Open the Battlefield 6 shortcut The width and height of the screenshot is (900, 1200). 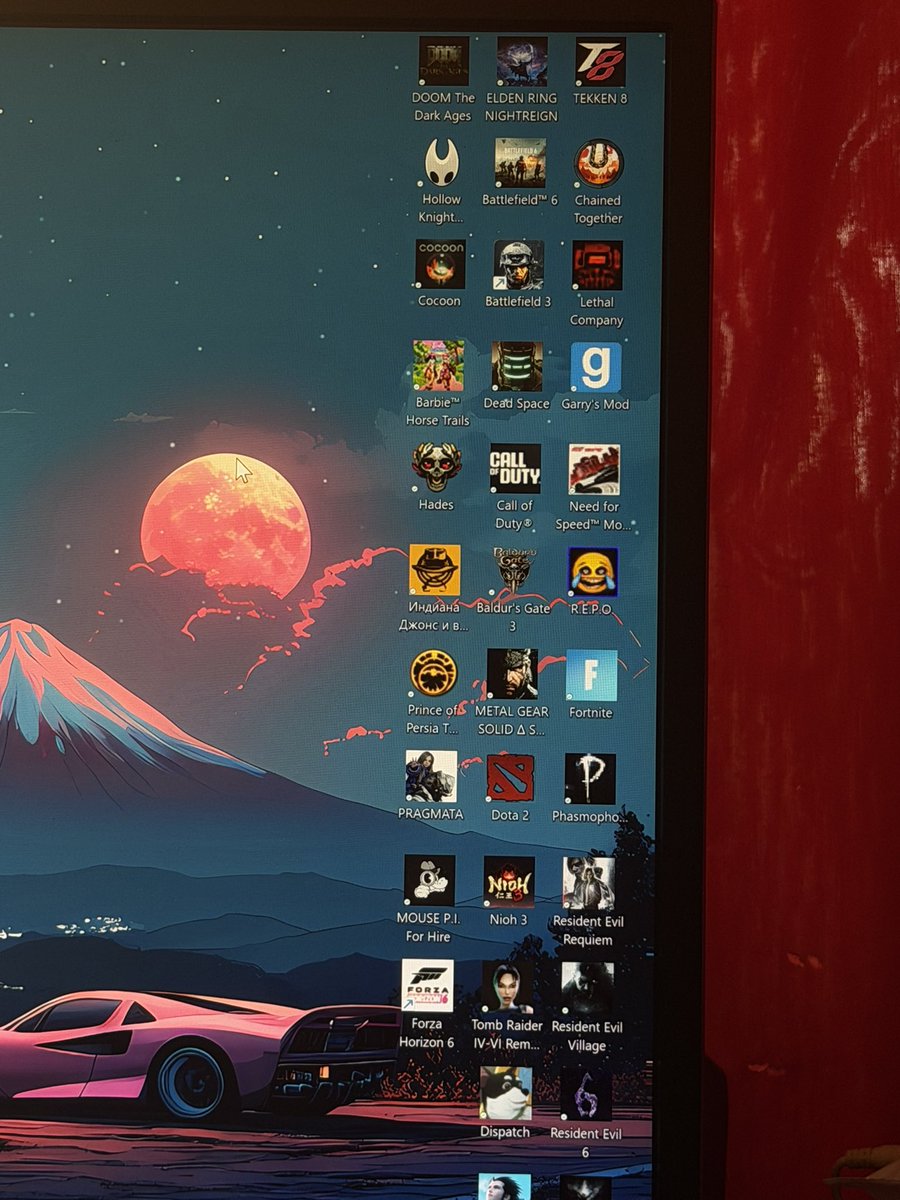click(x=520, y=163)
